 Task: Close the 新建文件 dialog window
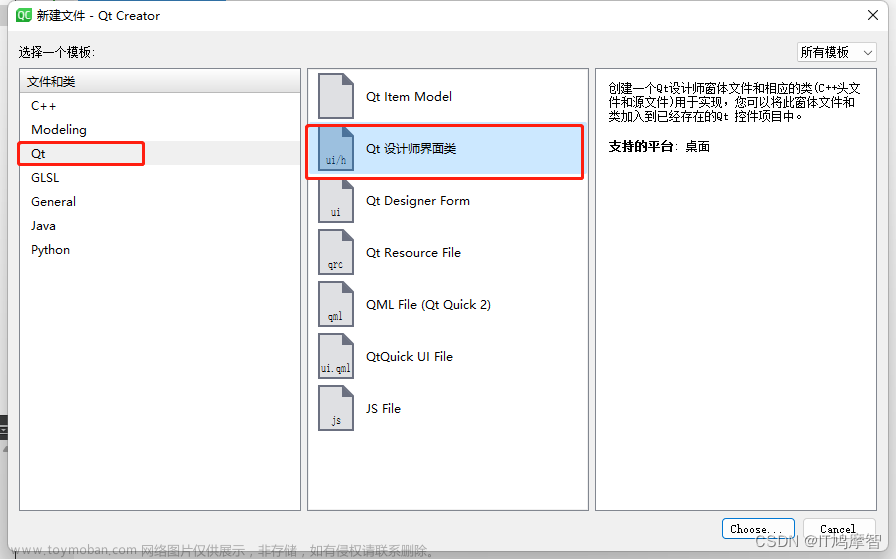(x=873, y=15)
